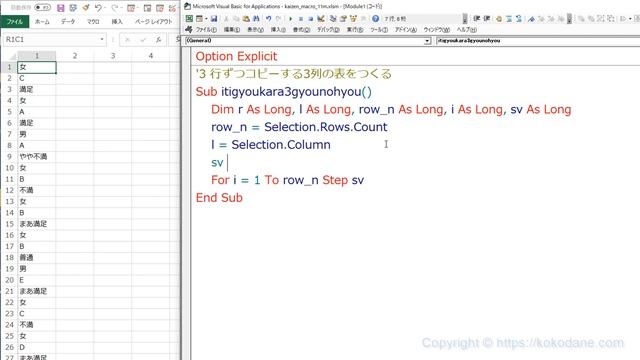
Task: Open VBA 挿入(I) menu
Action: [x=278, y=30]
